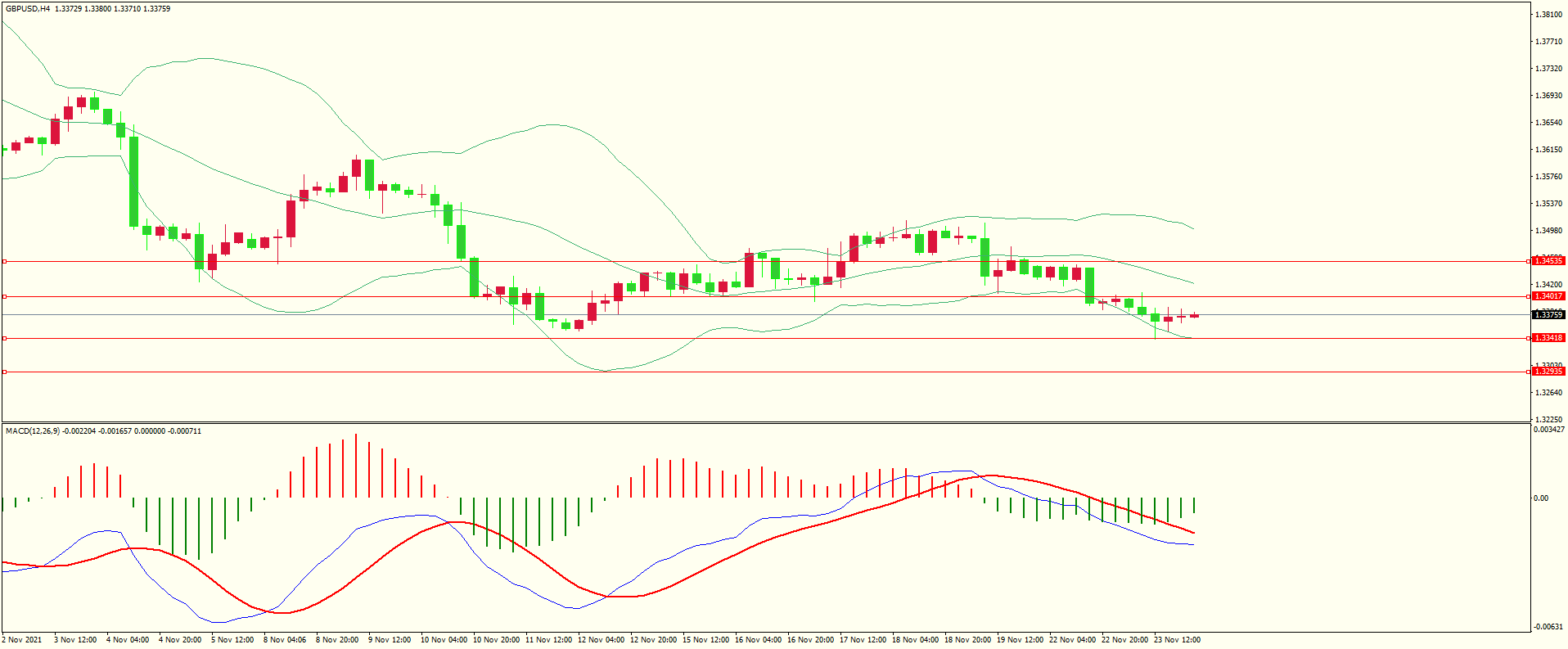This screenshot has height=649, width=1568.
Task: Click the 1.34535 horizontal line price tag
Action: 1548,261
